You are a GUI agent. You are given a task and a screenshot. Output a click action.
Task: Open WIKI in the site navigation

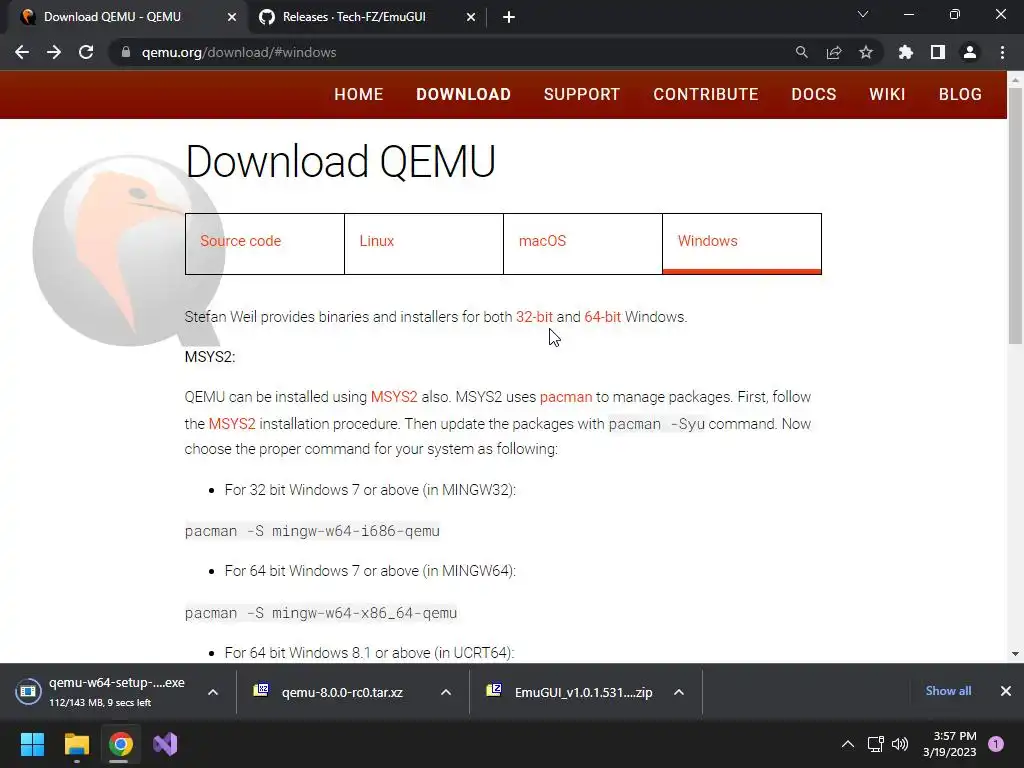tap(887, 94)
